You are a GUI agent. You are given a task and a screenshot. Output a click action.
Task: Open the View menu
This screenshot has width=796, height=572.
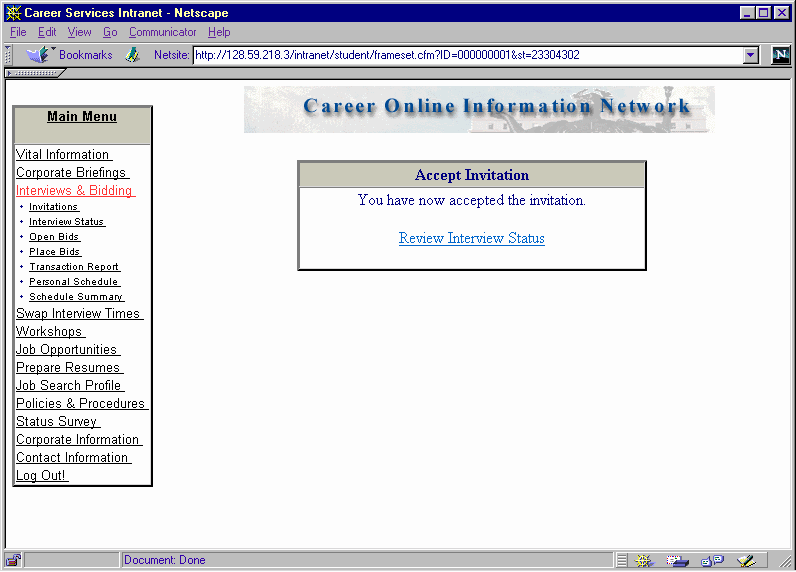[x=79, y=32]
